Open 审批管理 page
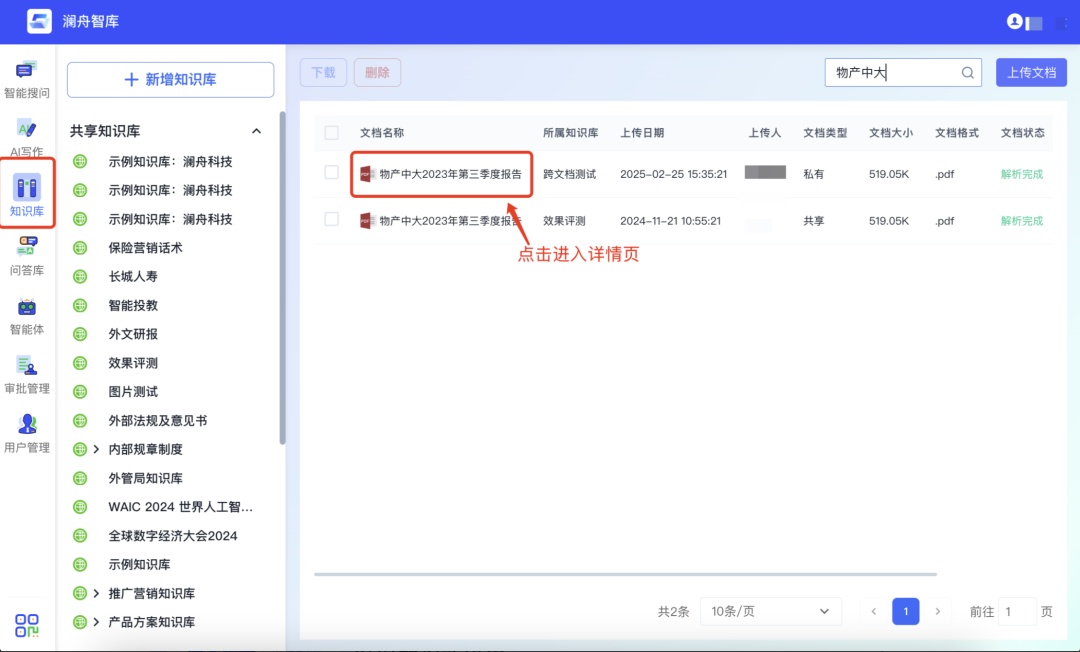The image size is (1080, 652). tap(26, 375)
